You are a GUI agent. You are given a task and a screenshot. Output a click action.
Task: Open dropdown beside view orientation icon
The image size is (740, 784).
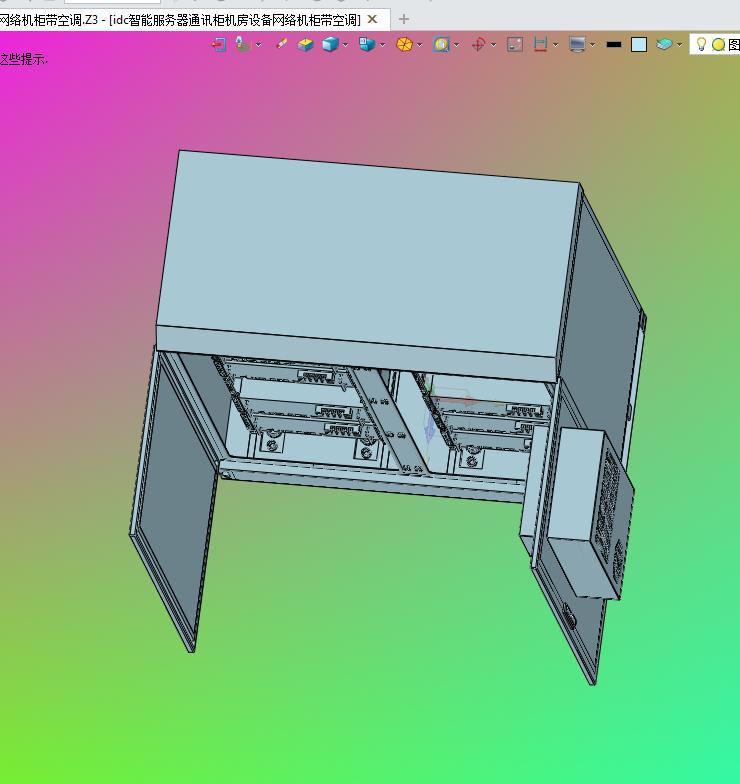tap(382, 45)
